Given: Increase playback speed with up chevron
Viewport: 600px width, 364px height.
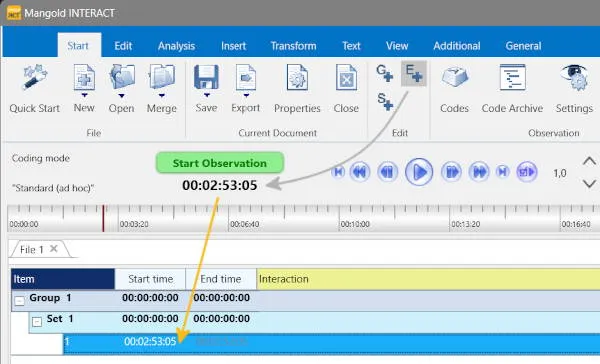Looking at the screenshot, I should point(589,161).
